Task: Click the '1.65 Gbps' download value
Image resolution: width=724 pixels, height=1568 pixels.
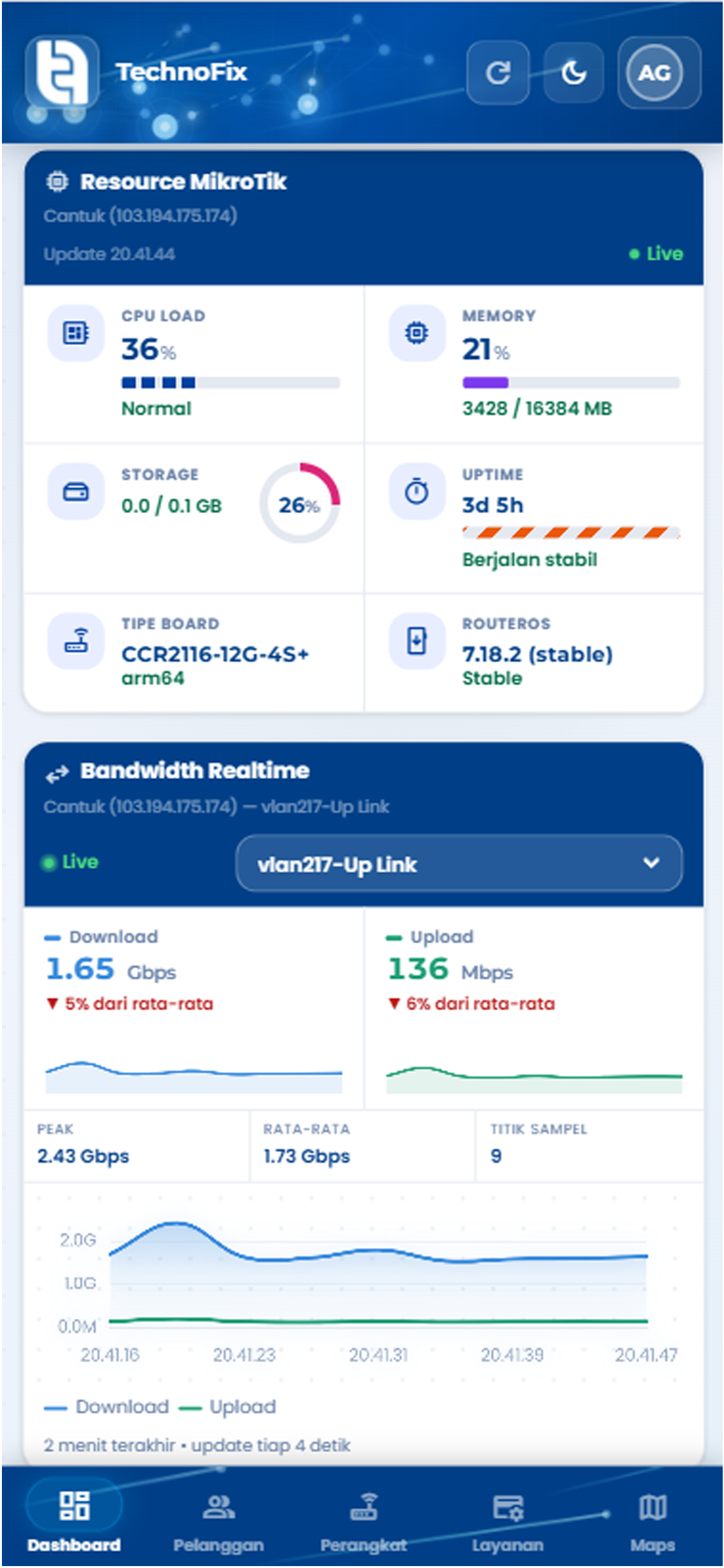Action: tap(111, 969)
